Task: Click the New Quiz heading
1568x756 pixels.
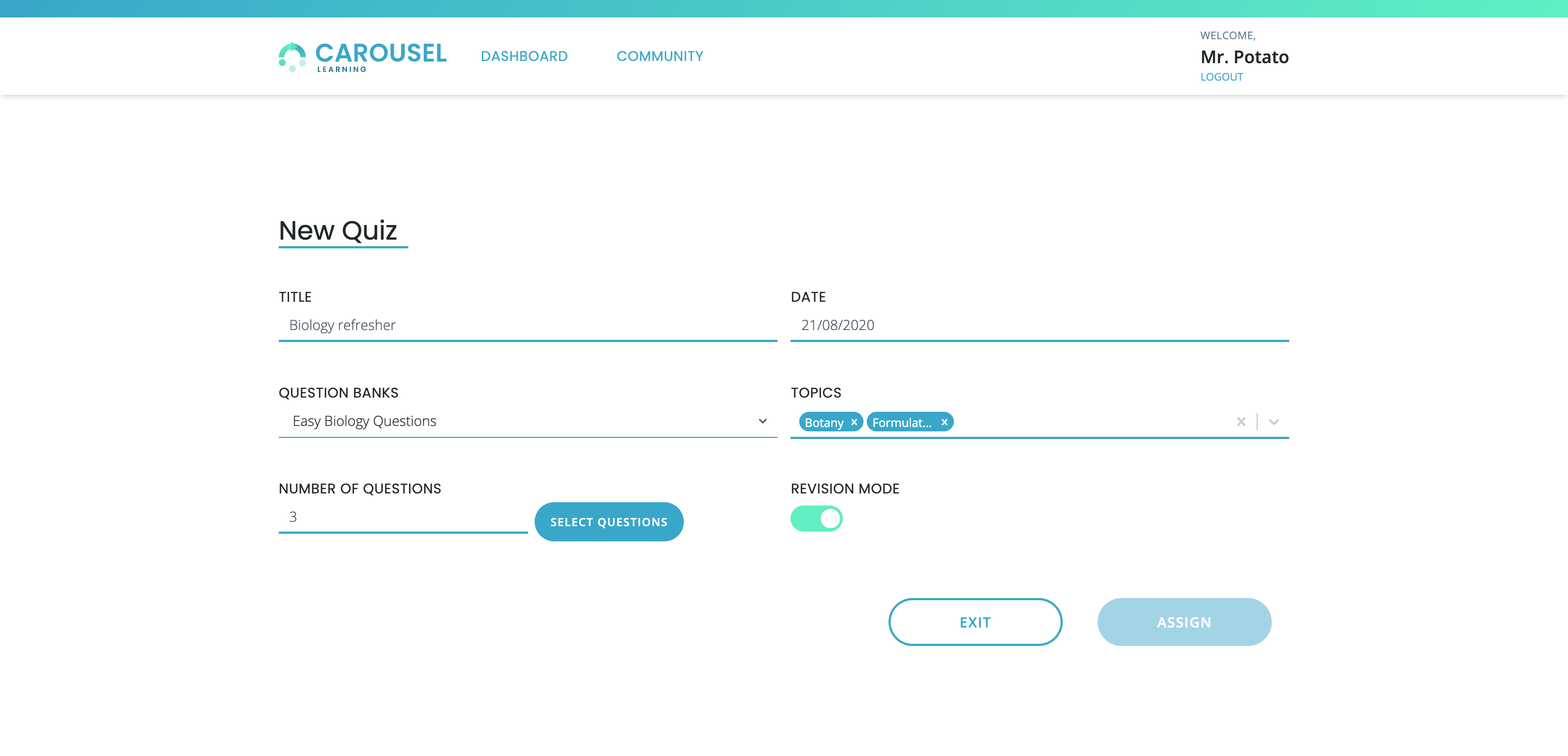Action: tap(338, 231)
